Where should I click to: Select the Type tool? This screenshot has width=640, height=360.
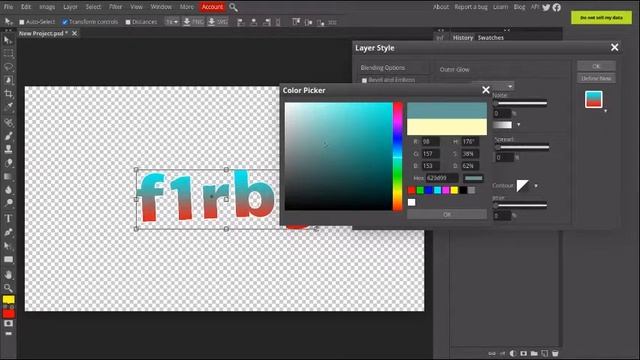[x=8, y=219]
